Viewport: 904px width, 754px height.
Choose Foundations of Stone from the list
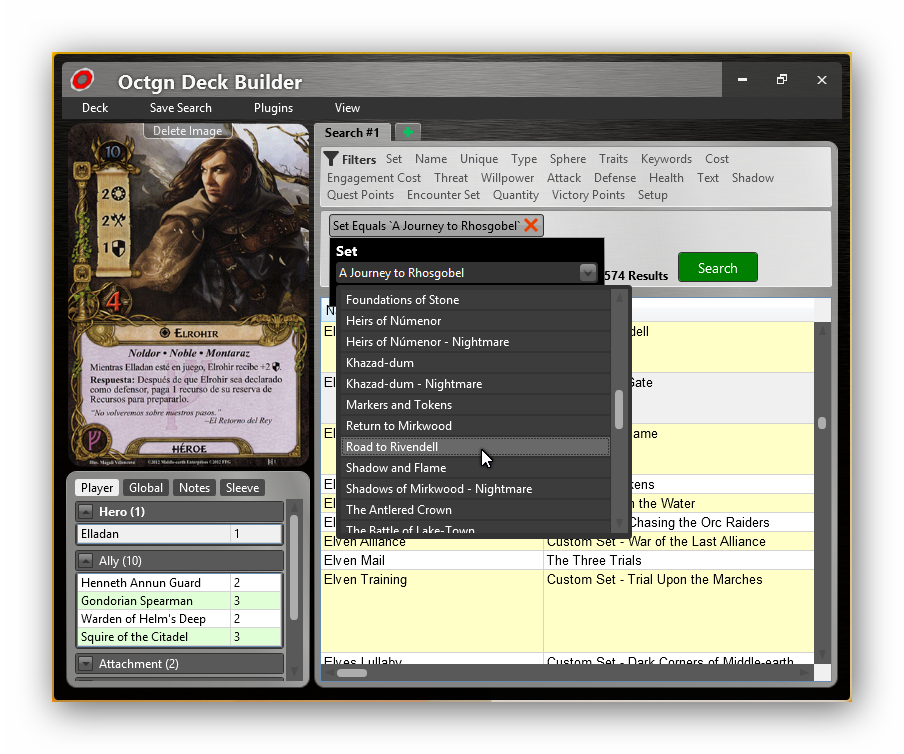coord(475,300)
